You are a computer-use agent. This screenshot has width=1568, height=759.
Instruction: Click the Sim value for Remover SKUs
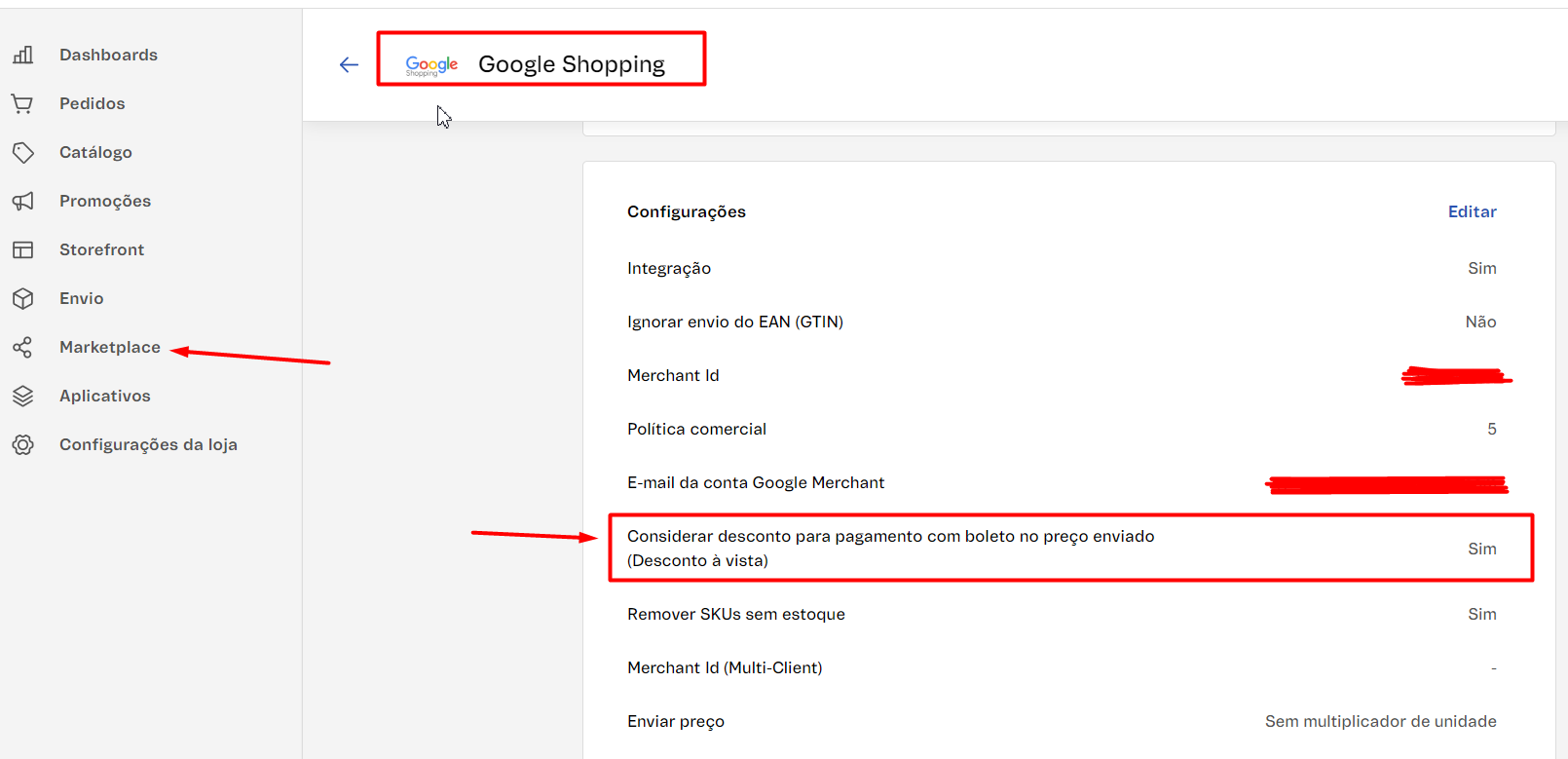(1482, 614)
